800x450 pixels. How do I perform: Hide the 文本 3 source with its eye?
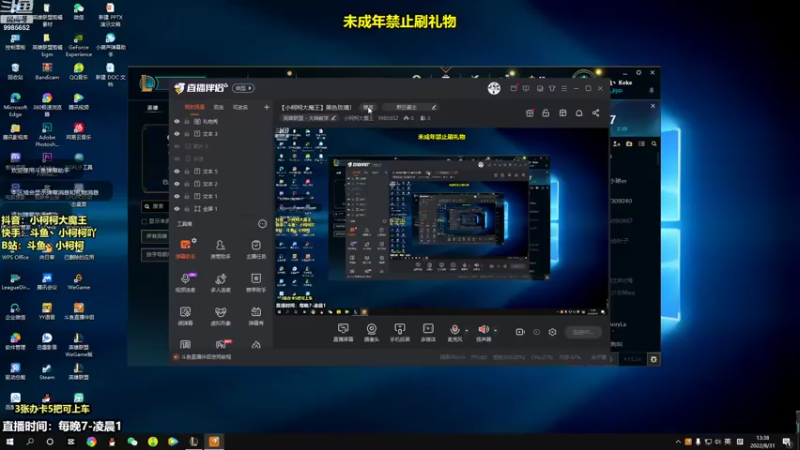click(x=177, y=134)
